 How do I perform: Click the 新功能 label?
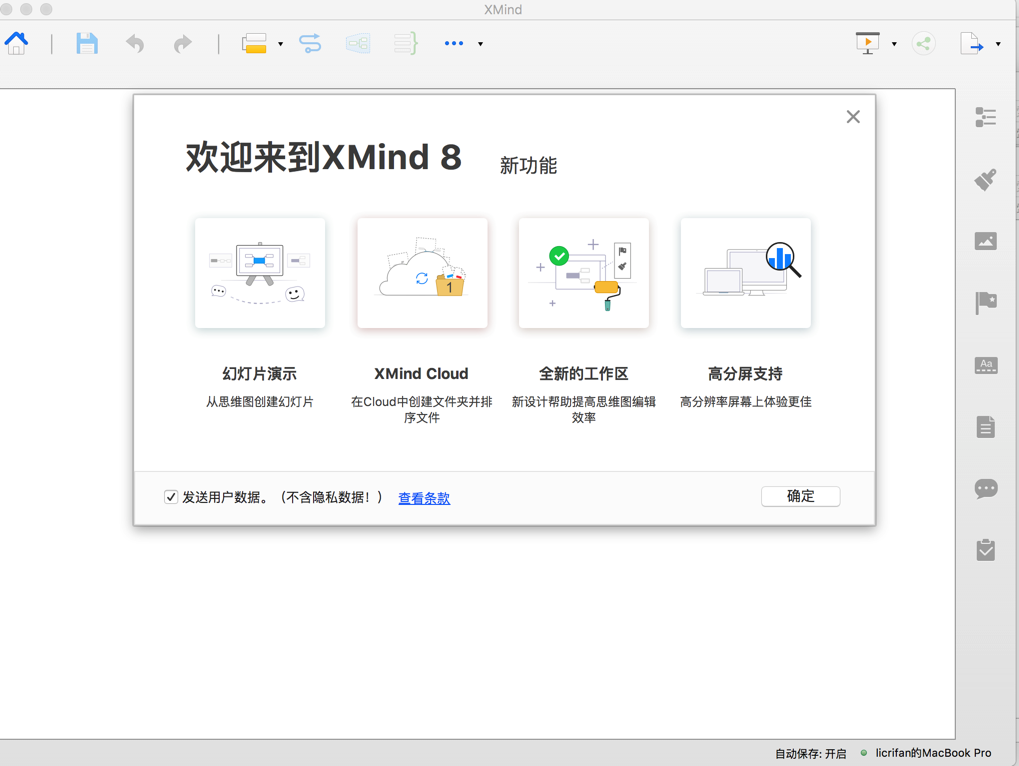click(528, 165)
